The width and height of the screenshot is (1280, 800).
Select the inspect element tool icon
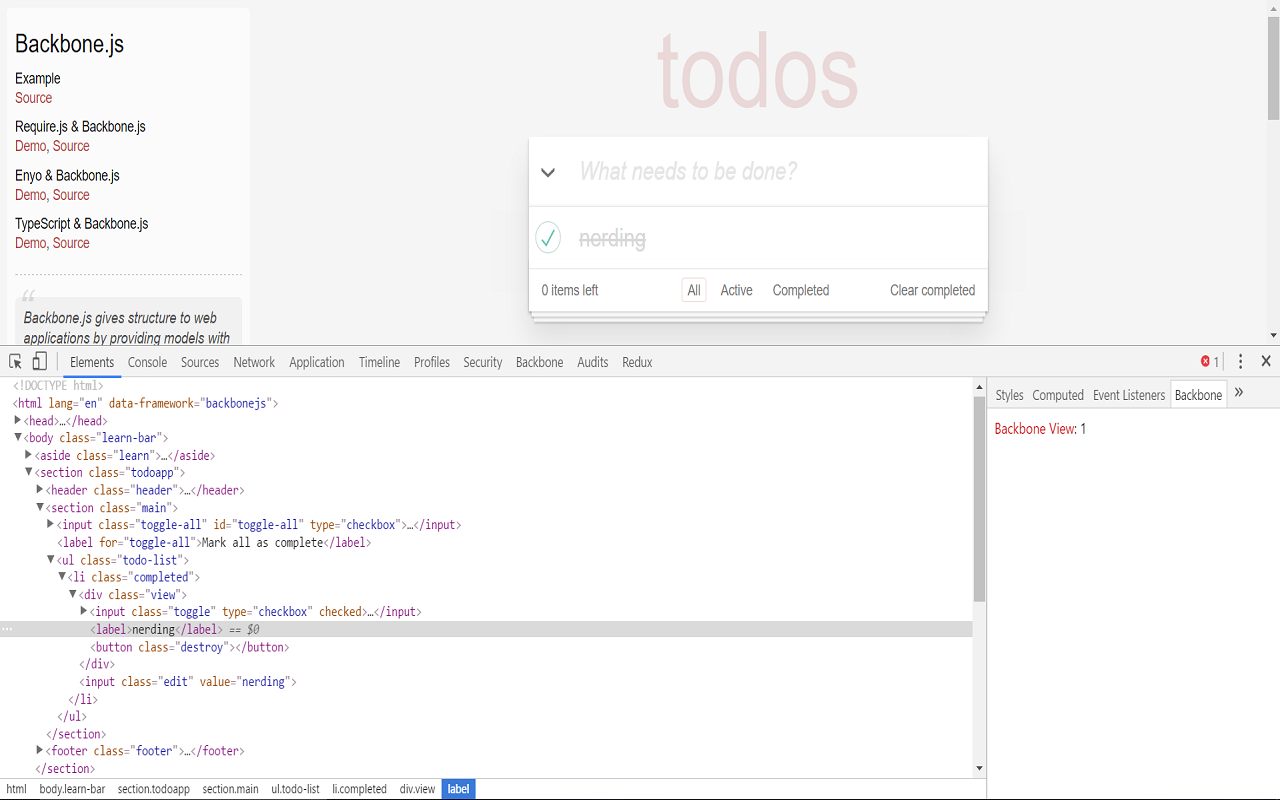pyautogui.click(x=14, y=361)
